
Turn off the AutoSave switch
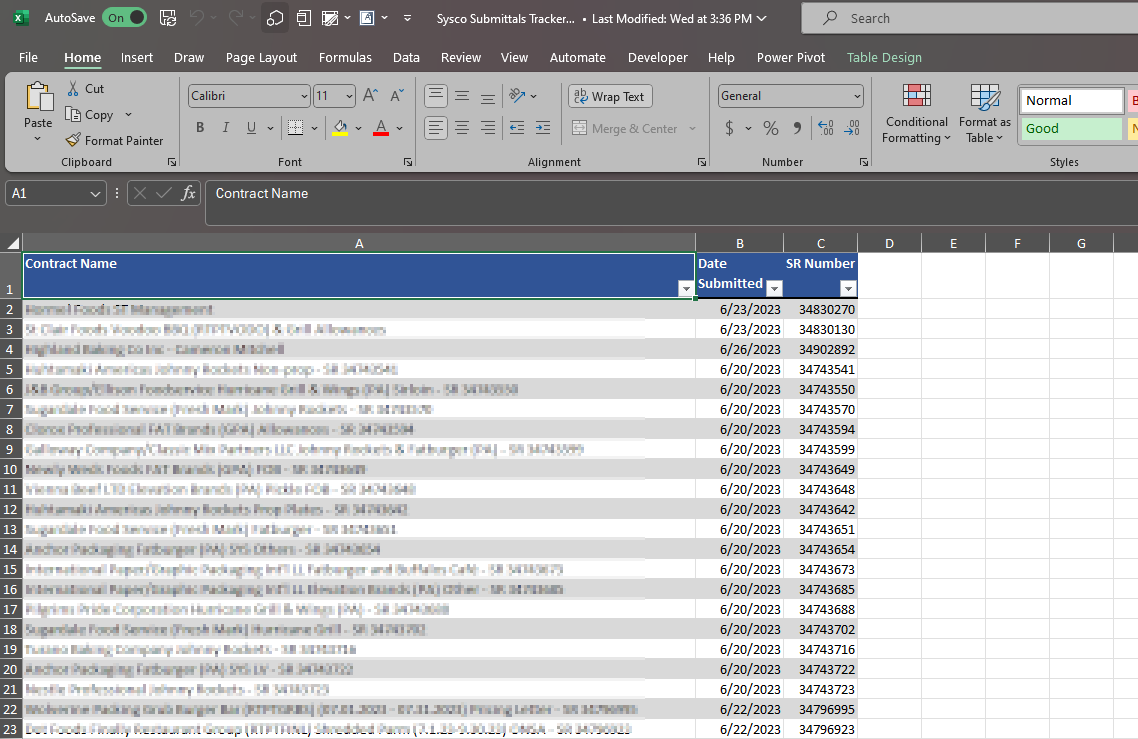(x=124, y=18)
